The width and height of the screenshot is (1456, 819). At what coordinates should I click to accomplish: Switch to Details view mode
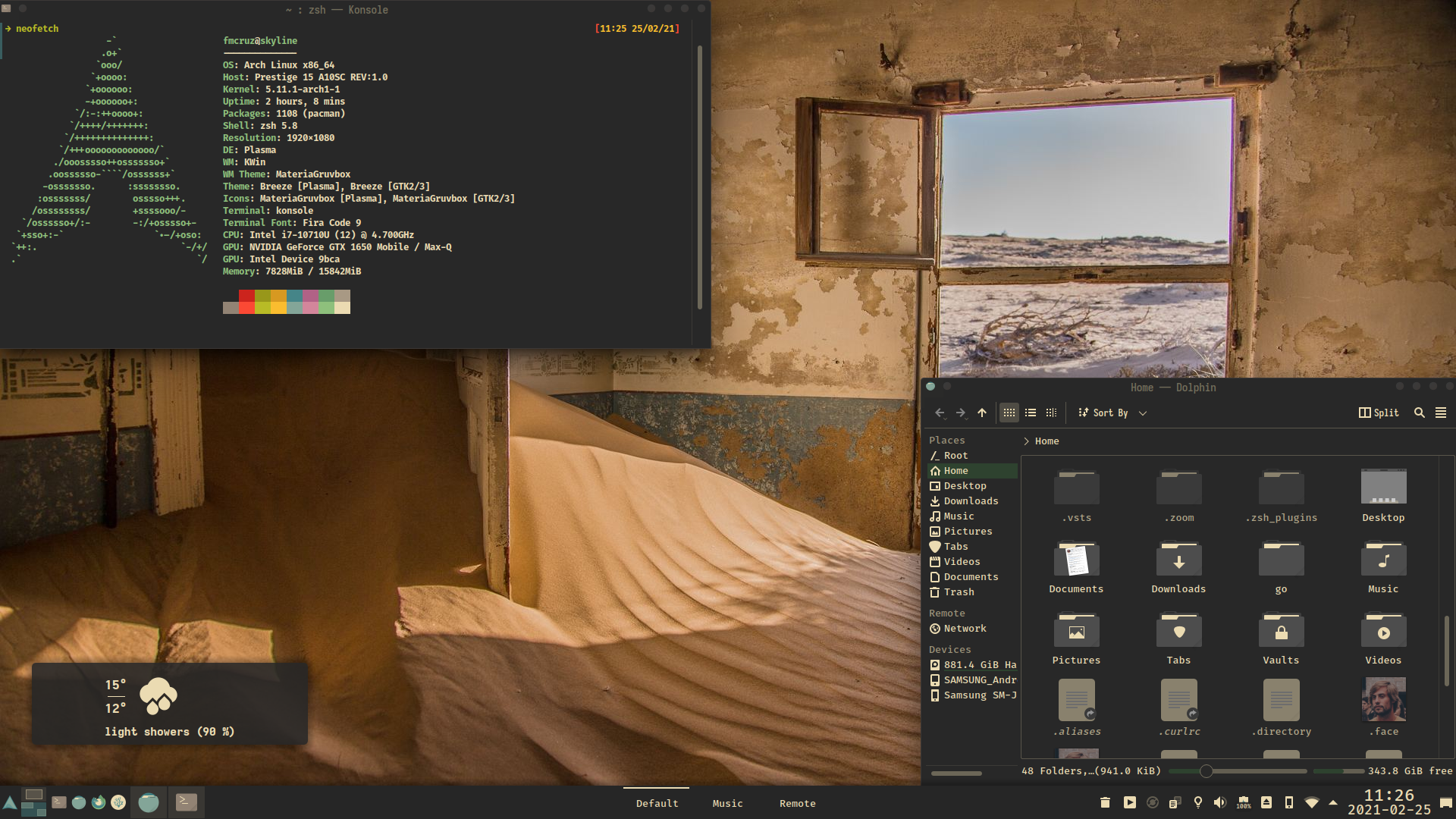(x=1051, y=413)
